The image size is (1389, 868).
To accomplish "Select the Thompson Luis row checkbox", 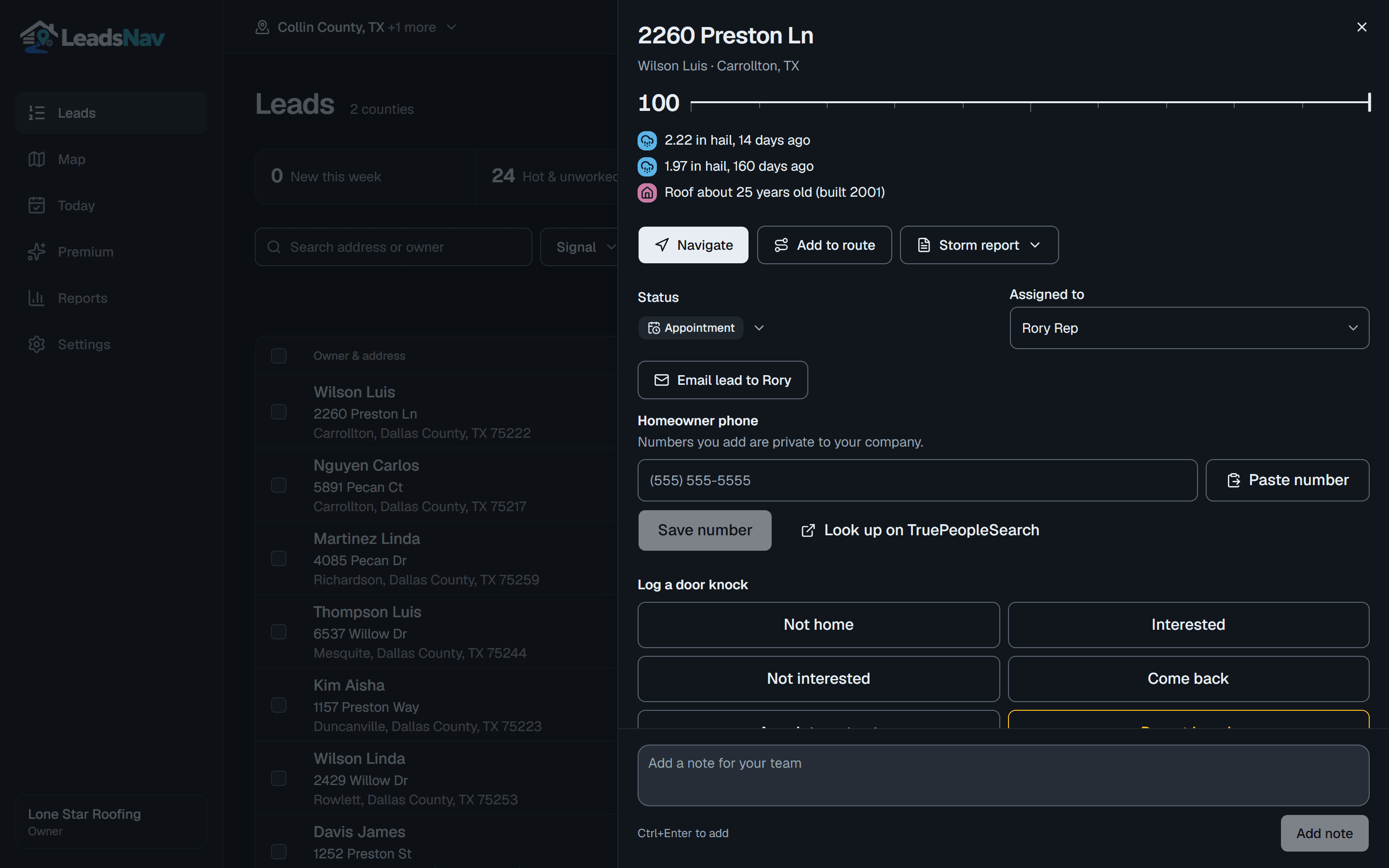I will (x=278, y=632).
